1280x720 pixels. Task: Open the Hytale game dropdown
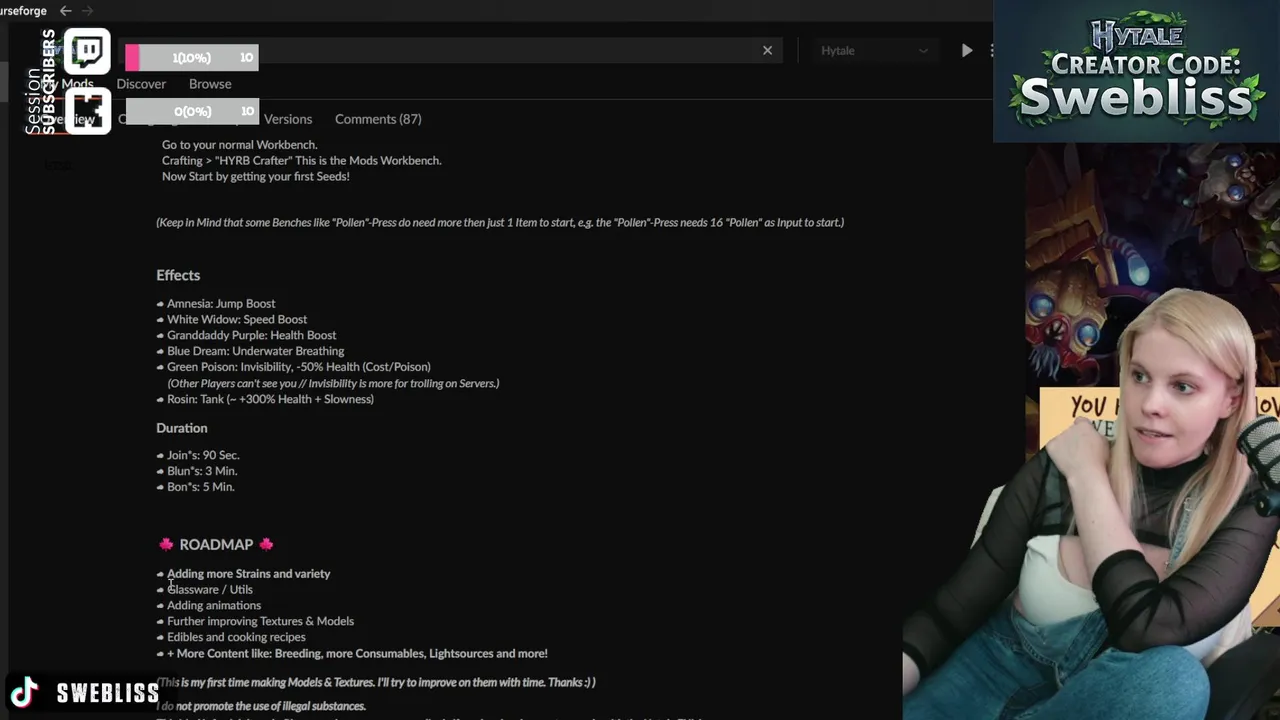pyautogui.click(x=874, y=50)
